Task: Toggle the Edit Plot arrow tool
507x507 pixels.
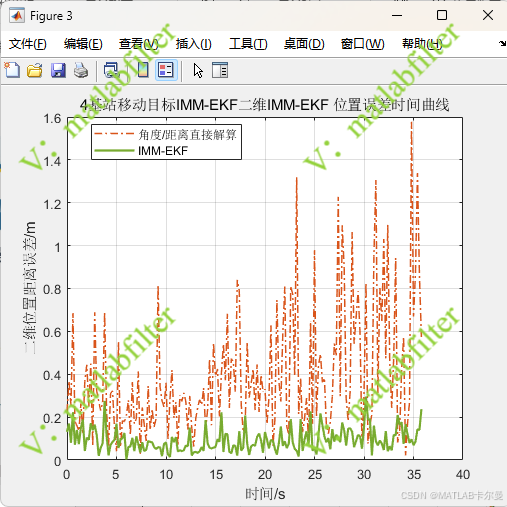Action: click(x=198, y=70)
